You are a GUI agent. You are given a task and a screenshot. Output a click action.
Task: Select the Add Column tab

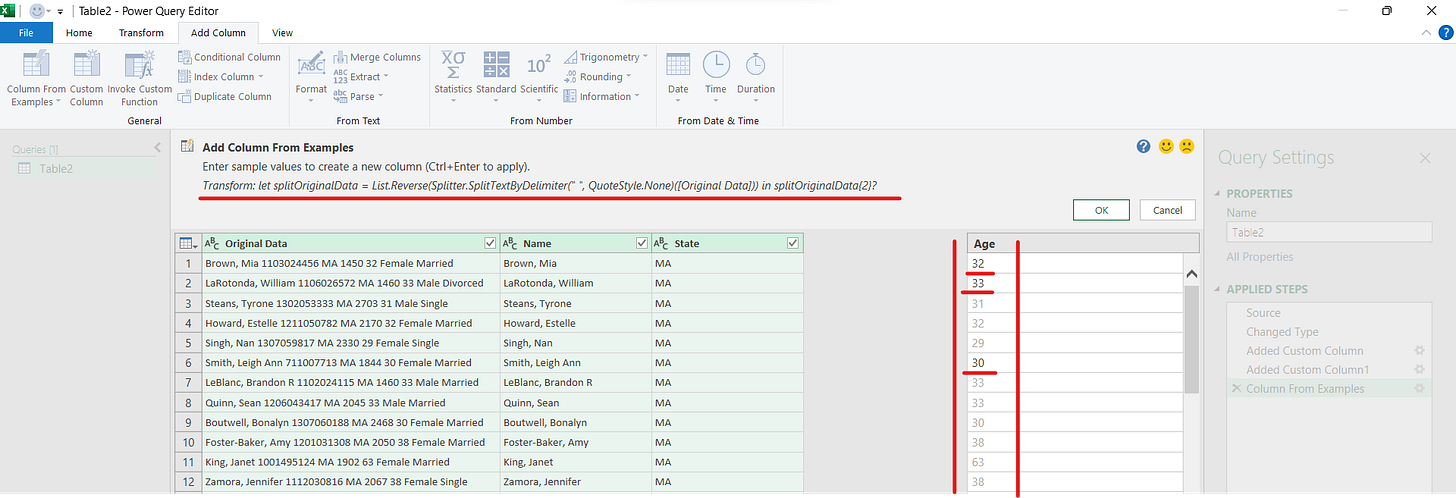pos(218,33)
